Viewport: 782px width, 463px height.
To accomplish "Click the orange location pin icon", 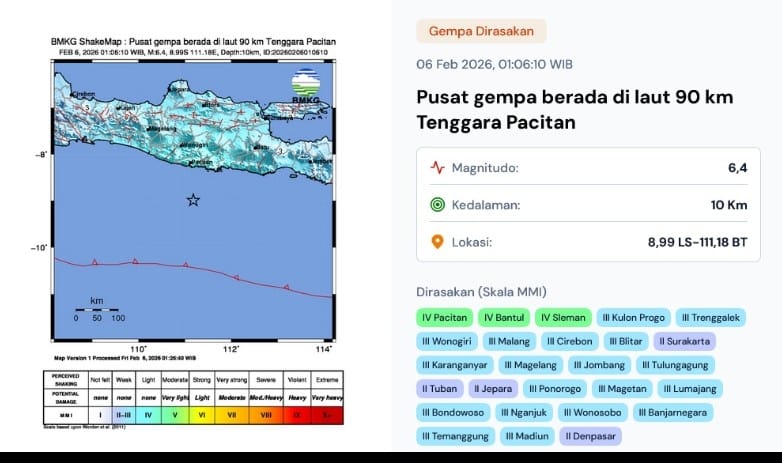I will click(437, 242).
